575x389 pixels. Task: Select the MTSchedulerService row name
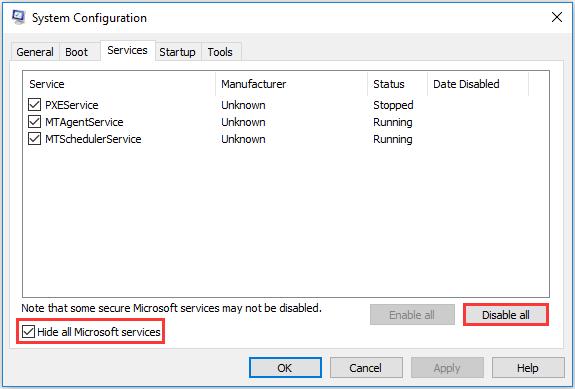coord(93,139)
